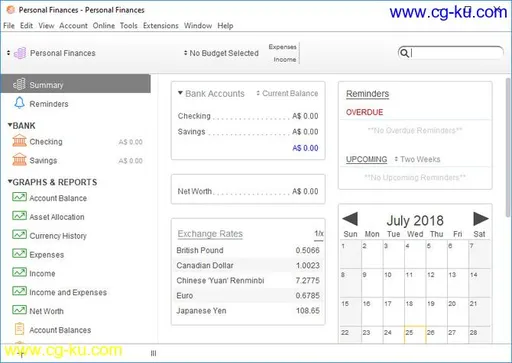Open the Account Balance graph icon

point(19,197)
